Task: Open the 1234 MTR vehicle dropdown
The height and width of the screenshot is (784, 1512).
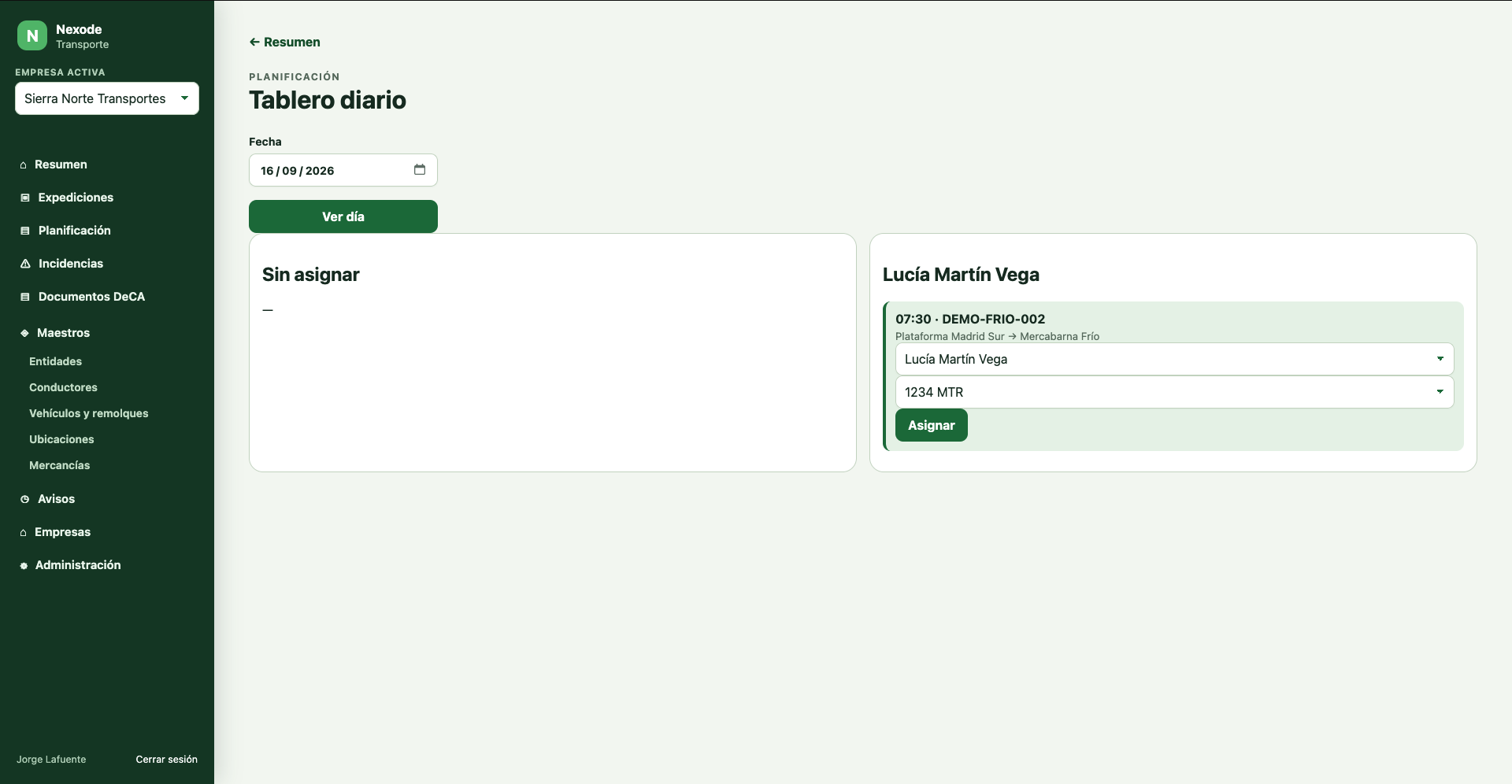Action: [x=1174, y=392]
